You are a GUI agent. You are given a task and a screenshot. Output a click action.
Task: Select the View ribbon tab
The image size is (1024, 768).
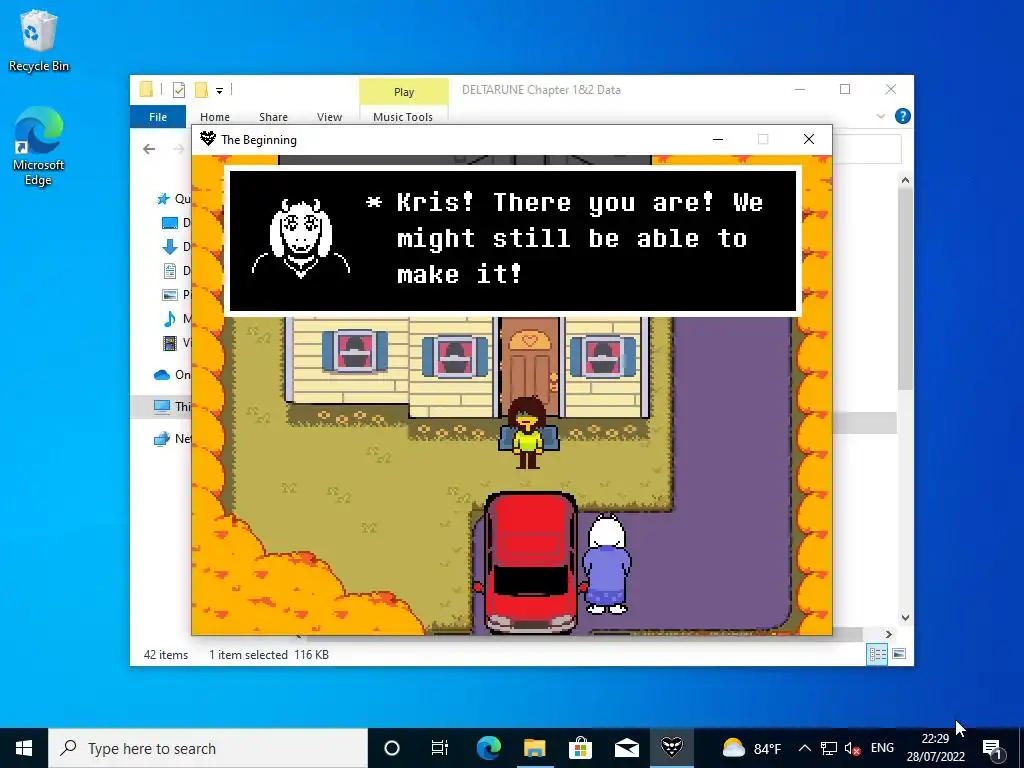coord(329,117)
